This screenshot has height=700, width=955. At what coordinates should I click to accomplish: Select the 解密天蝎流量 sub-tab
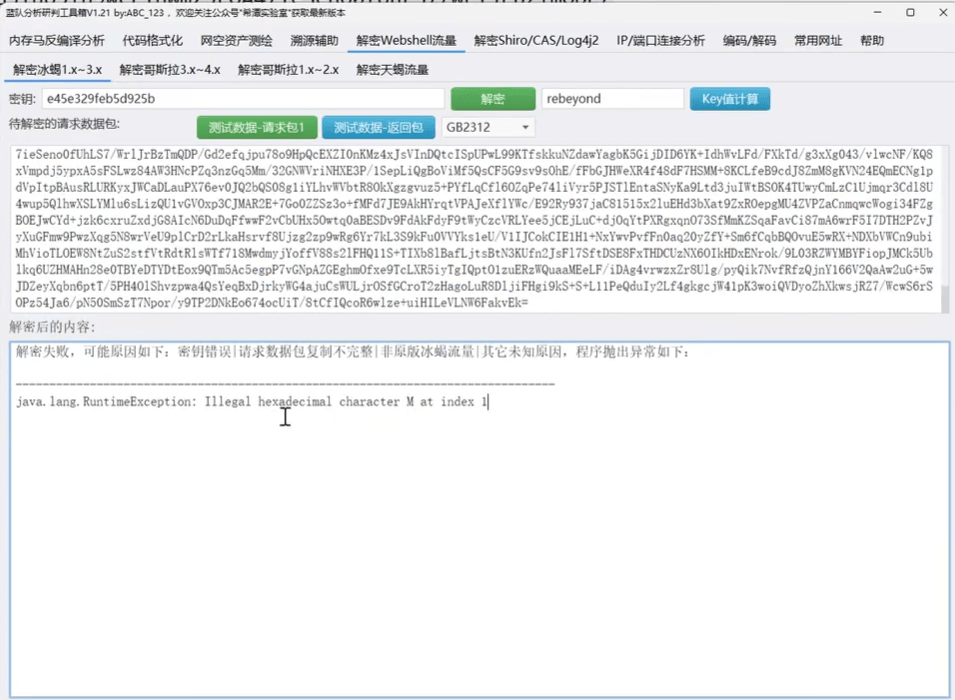(392, 70)
